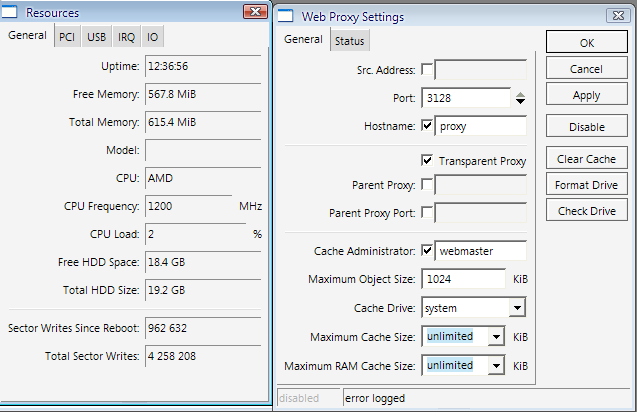Enable the Parent Proxy checkbox
This screenshot has height=412, width=637.
pyautogui.click(x=428, y=185)
